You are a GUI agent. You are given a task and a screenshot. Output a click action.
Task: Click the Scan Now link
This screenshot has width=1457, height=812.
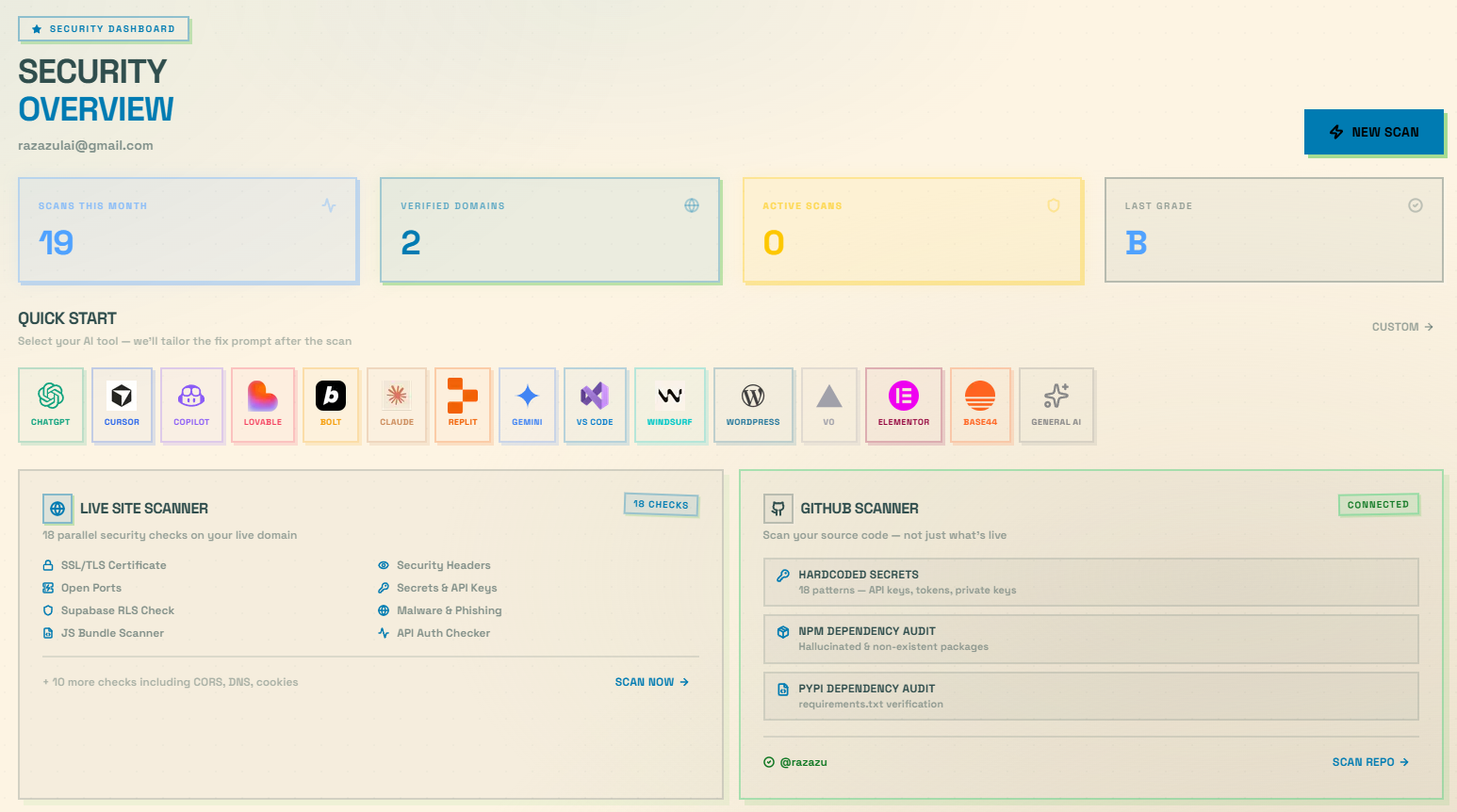tap(652, 682)
